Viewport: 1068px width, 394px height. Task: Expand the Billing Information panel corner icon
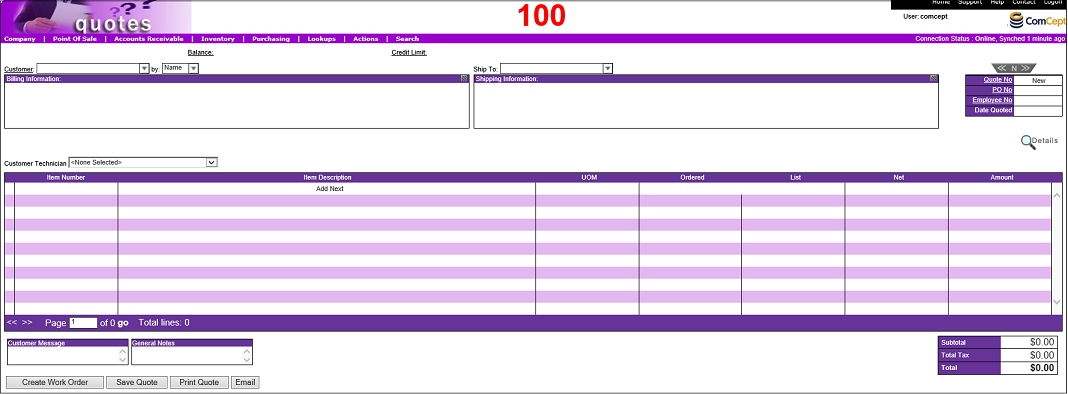point(465,78)
